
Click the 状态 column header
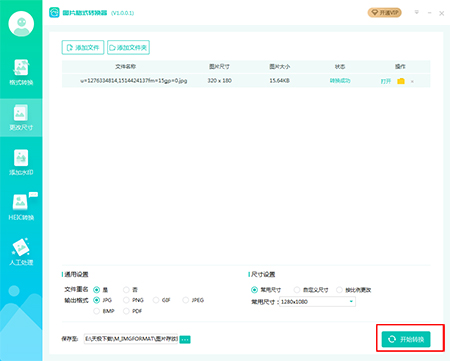pyautogui.click(x=340, y=67)
